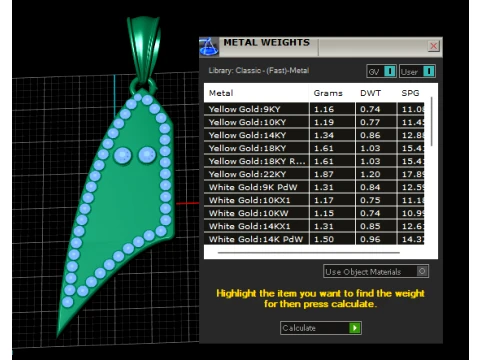Click the horizontal scrollbar of metal list
This screenshot has width=480, height=360.
coord(309,253)
